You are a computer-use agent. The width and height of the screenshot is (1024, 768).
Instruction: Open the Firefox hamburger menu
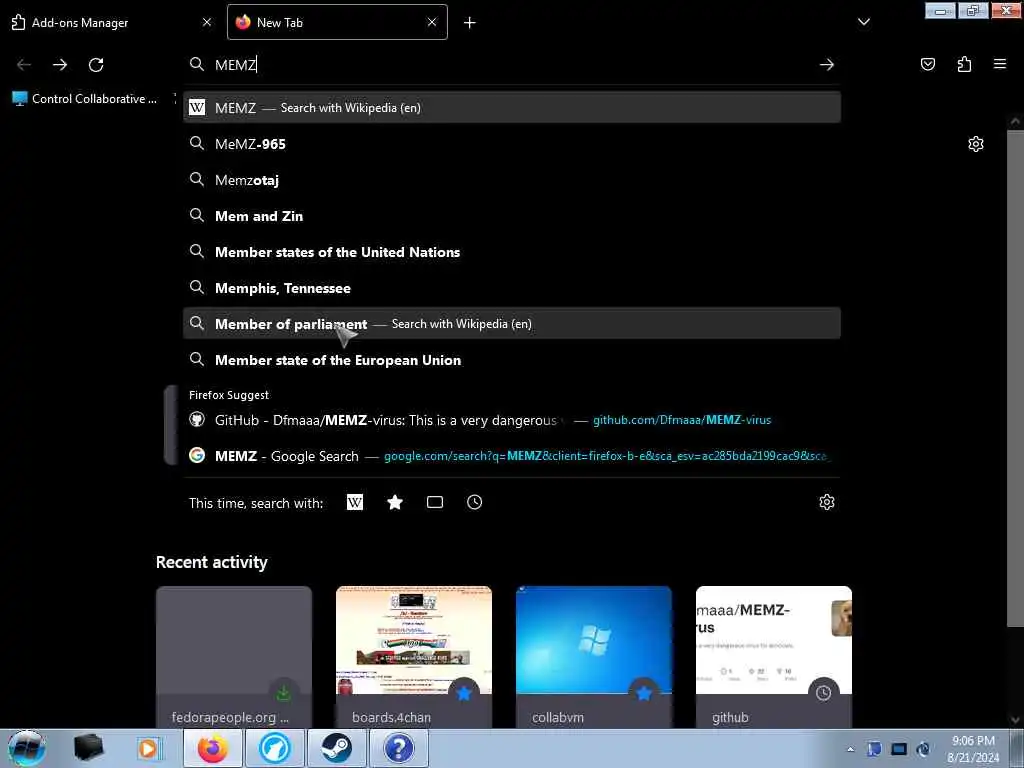point(1000,64)
